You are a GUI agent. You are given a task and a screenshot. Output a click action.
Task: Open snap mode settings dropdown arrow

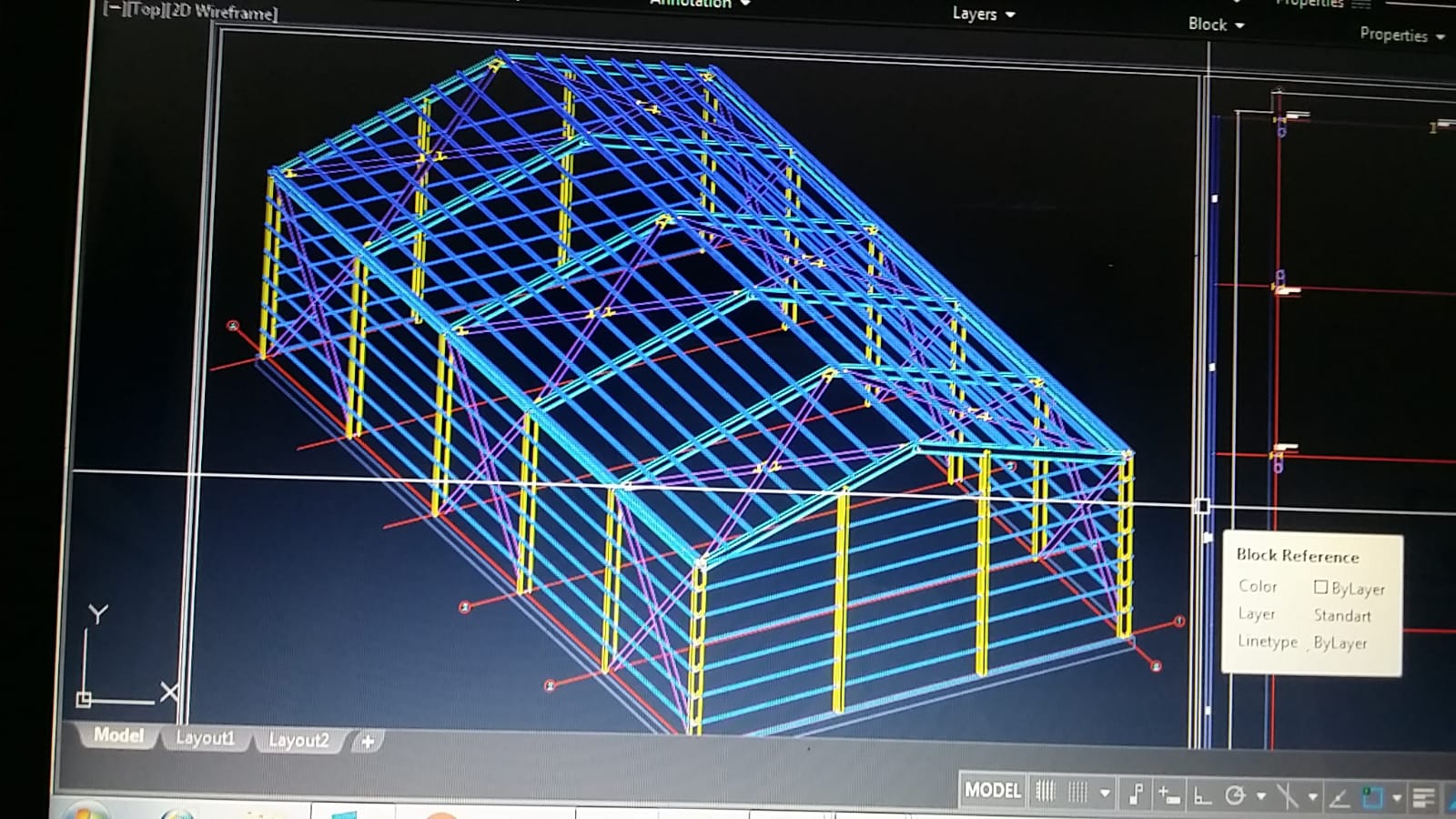[x=1105, y=794]
